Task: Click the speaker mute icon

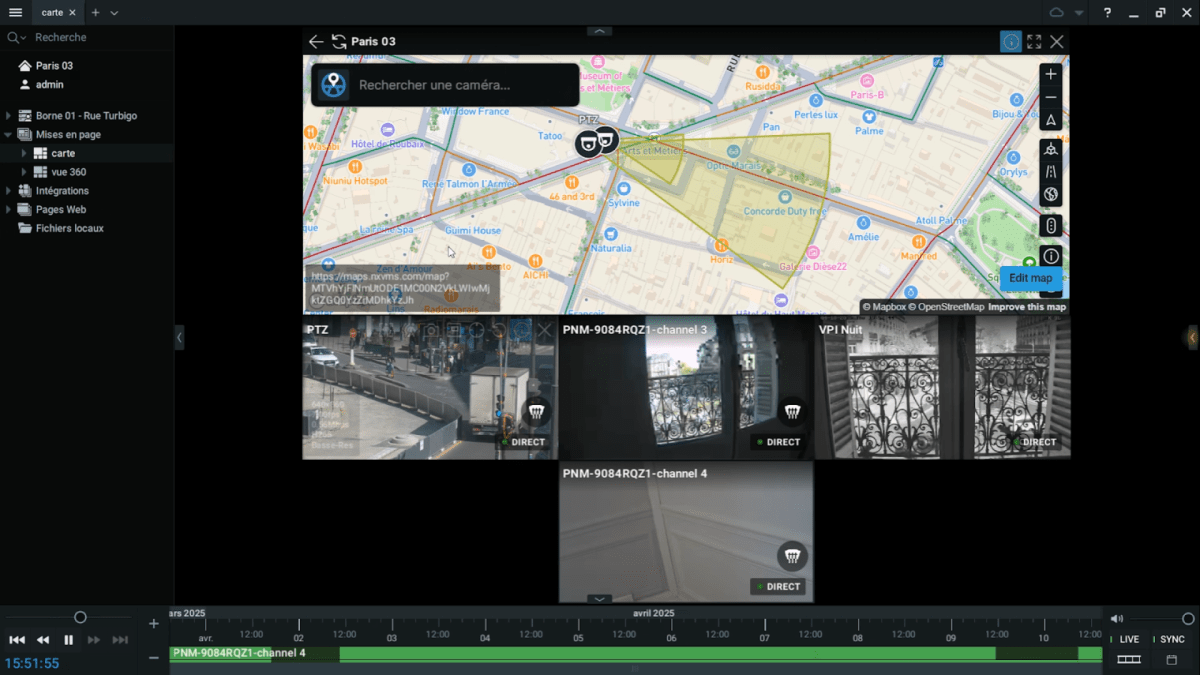Action: tap(1117, 618)
